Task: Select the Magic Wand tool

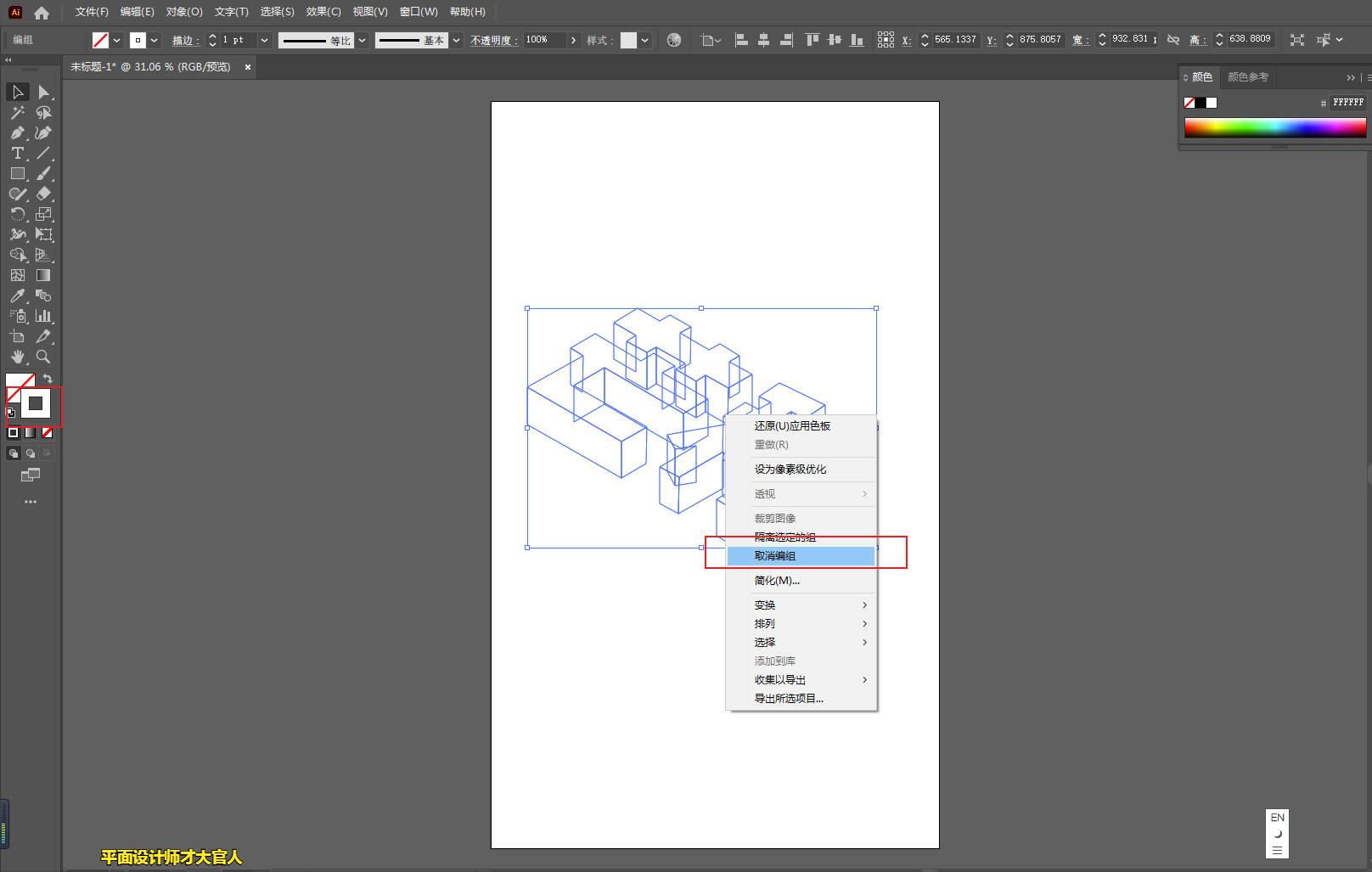Action: point(17,112)
